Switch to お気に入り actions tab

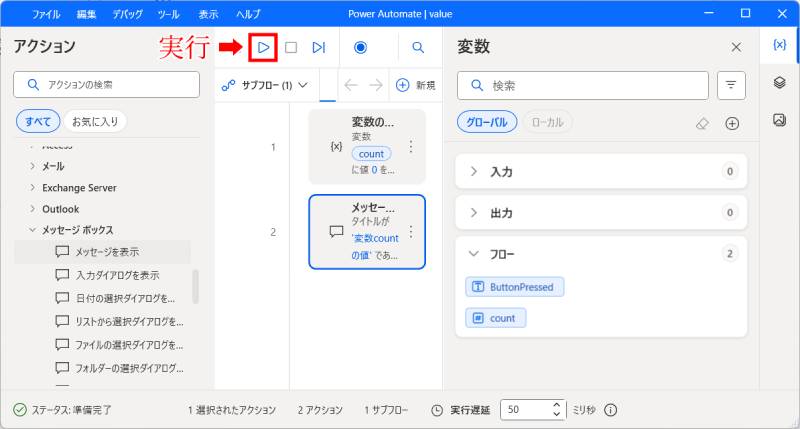(x=95, y=121)
